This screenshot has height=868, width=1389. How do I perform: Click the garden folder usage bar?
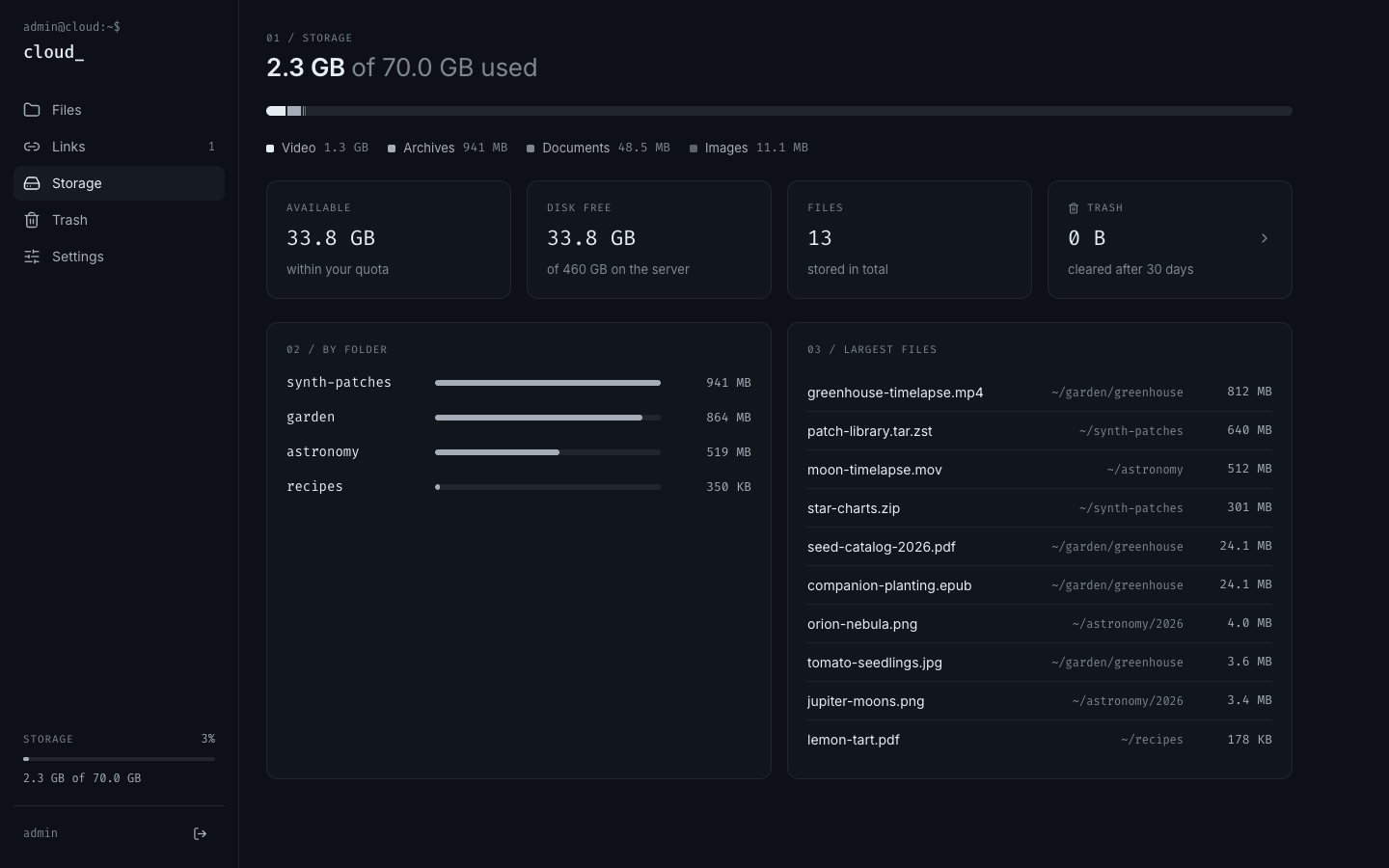point(548,418)
